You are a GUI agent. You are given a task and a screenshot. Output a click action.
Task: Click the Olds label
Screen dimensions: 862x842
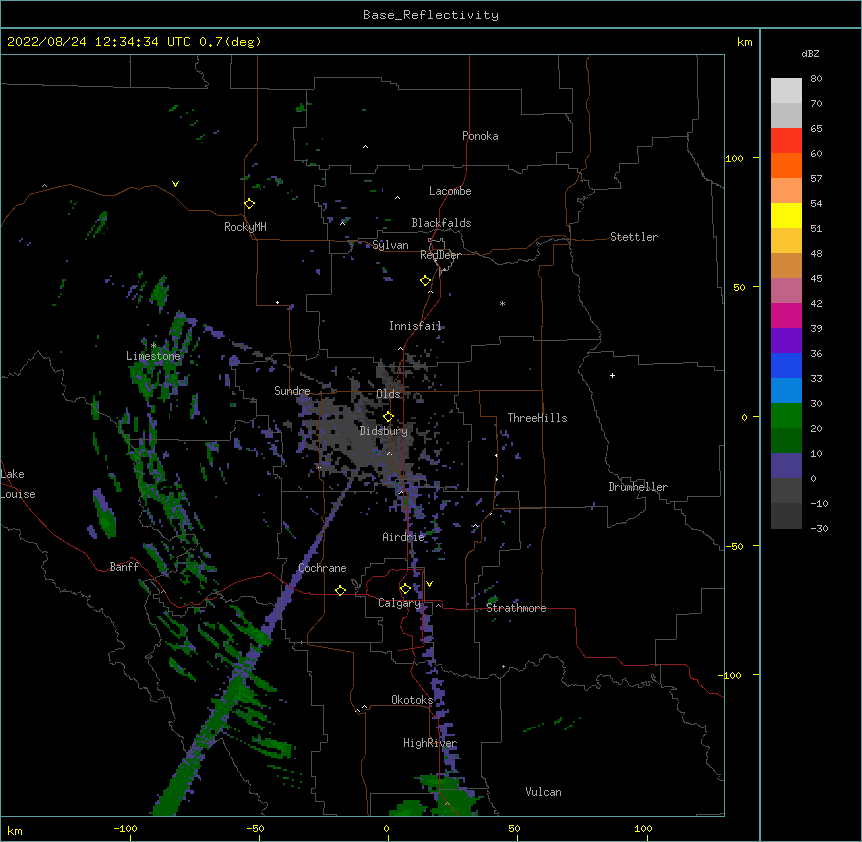(388, 394)
